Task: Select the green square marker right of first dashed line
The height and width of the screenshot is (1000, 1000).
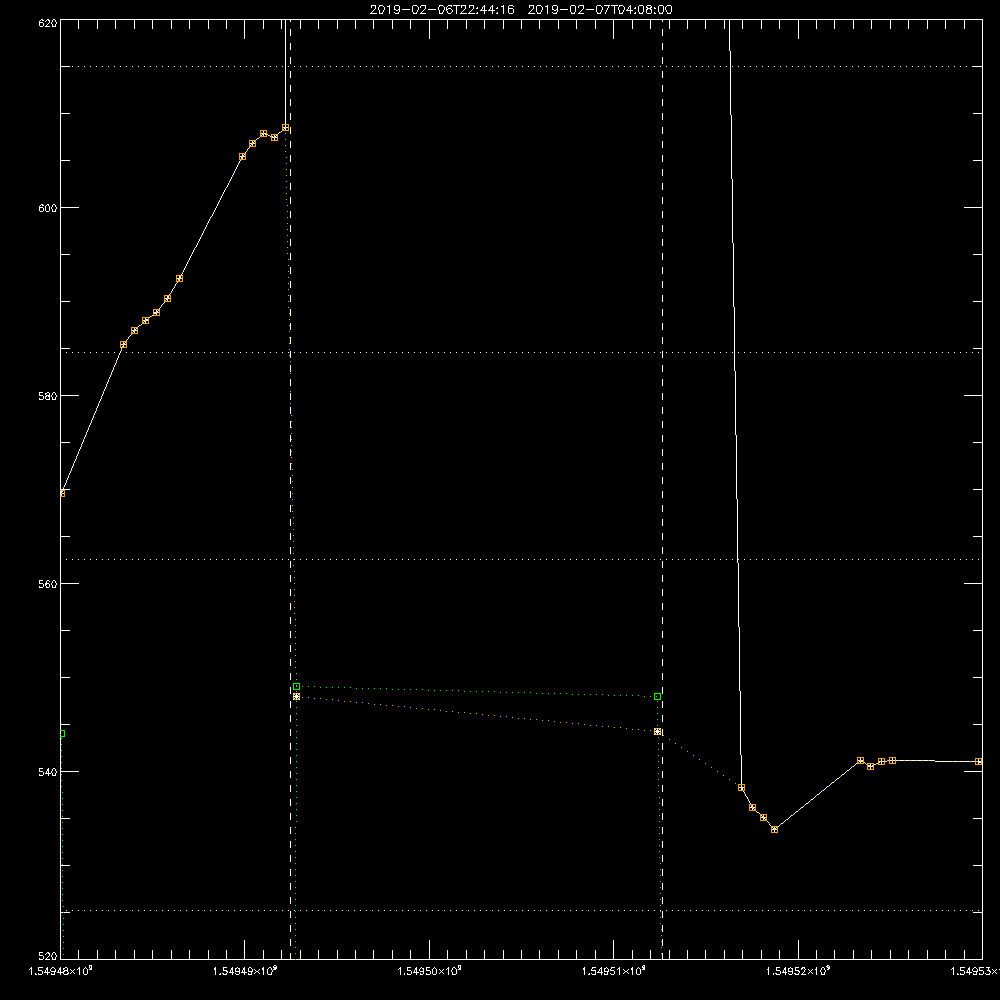Action: click(x=297, y=686)
